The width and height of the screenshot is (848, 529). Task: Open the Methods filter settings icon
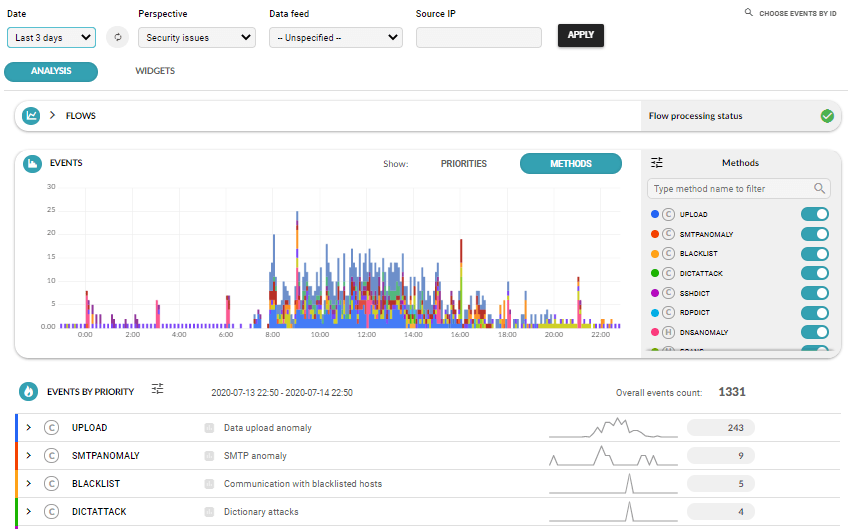click(x=657, y=162)
